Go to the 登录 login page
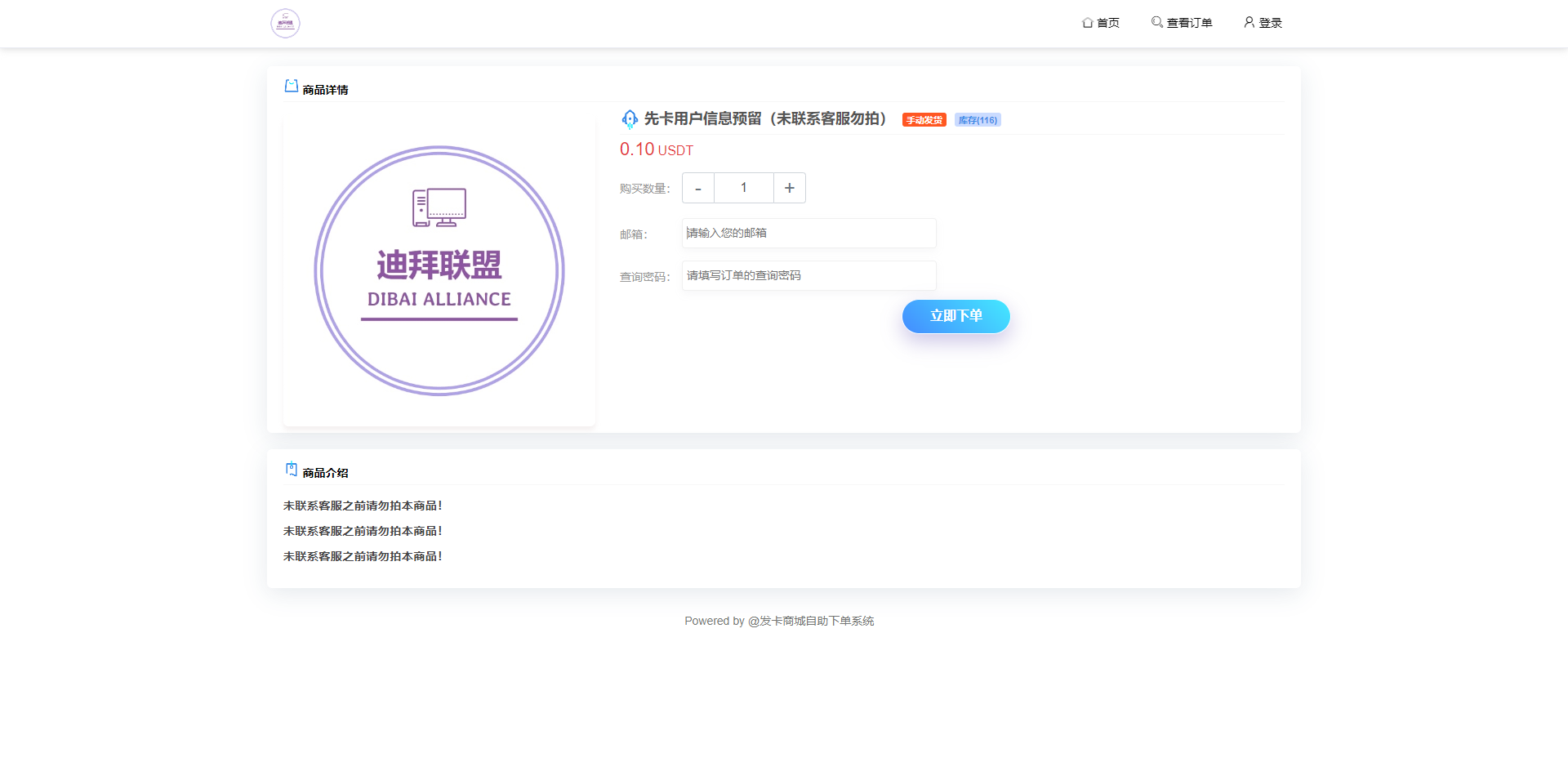Screen dimensions: 1568x780 [1263, 23]
